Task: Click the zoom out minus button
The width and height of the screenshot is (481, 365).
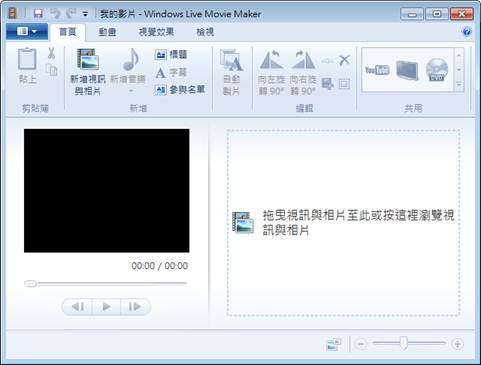Action: pos(361,344)
